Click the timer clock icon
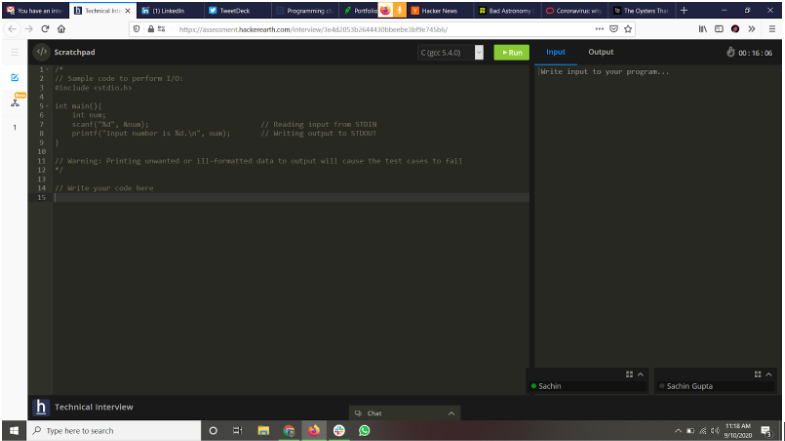The image size is (785, 441). coord(732,52)
